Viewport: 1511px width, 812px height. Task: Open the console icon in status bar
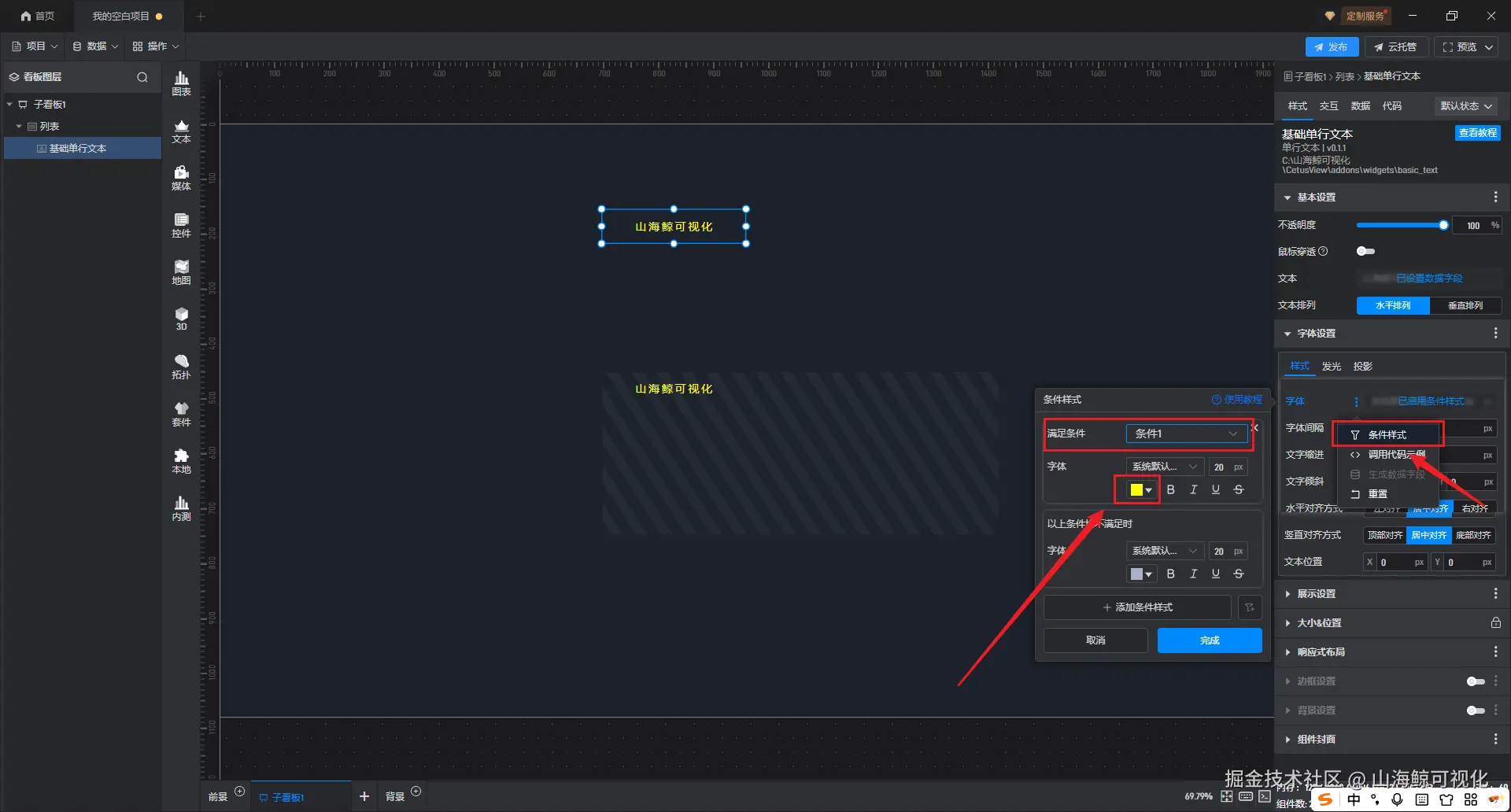(1265, 796)
